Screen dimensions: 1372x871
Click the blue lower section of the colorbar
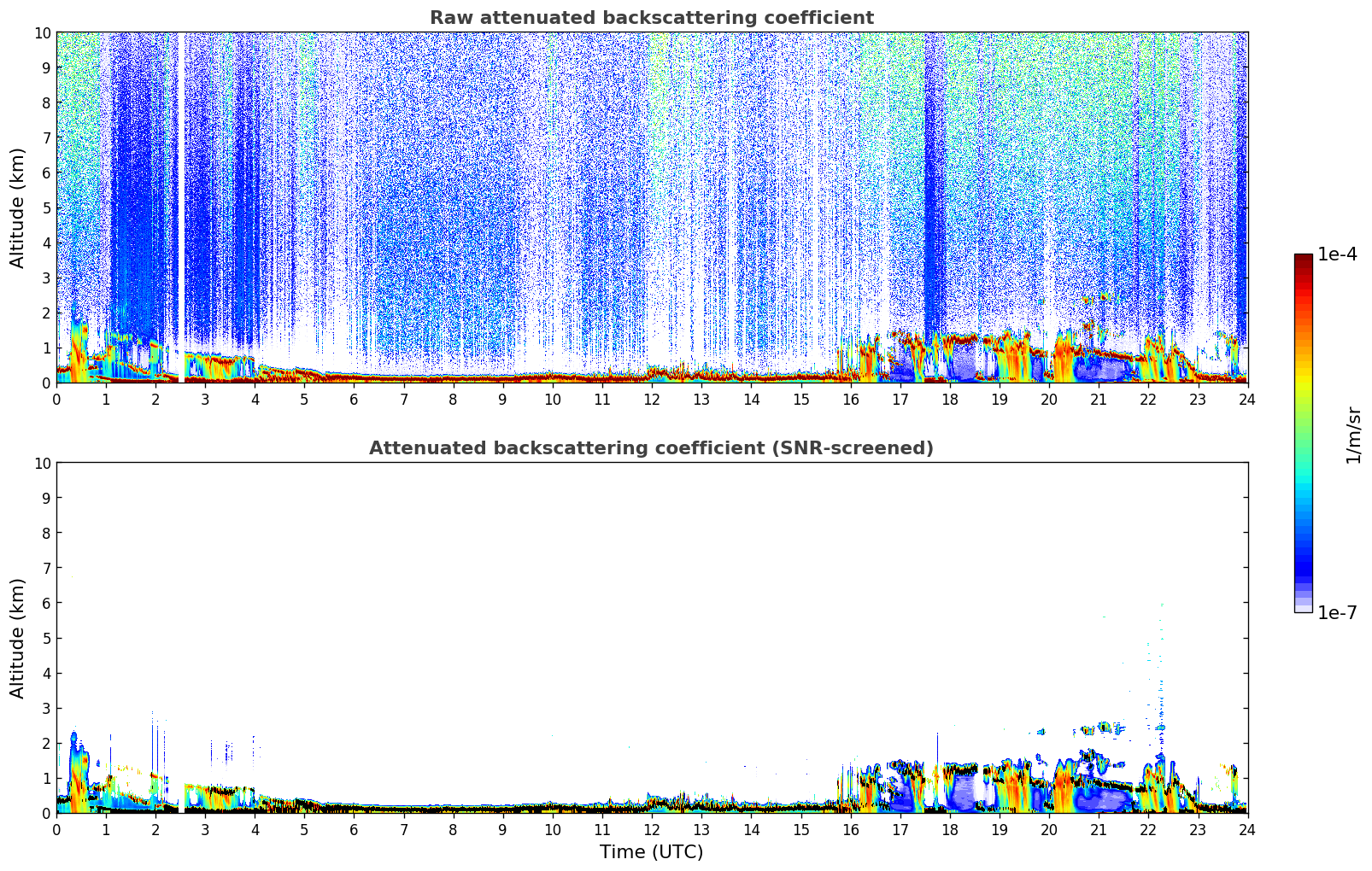tap(1303, 555)
